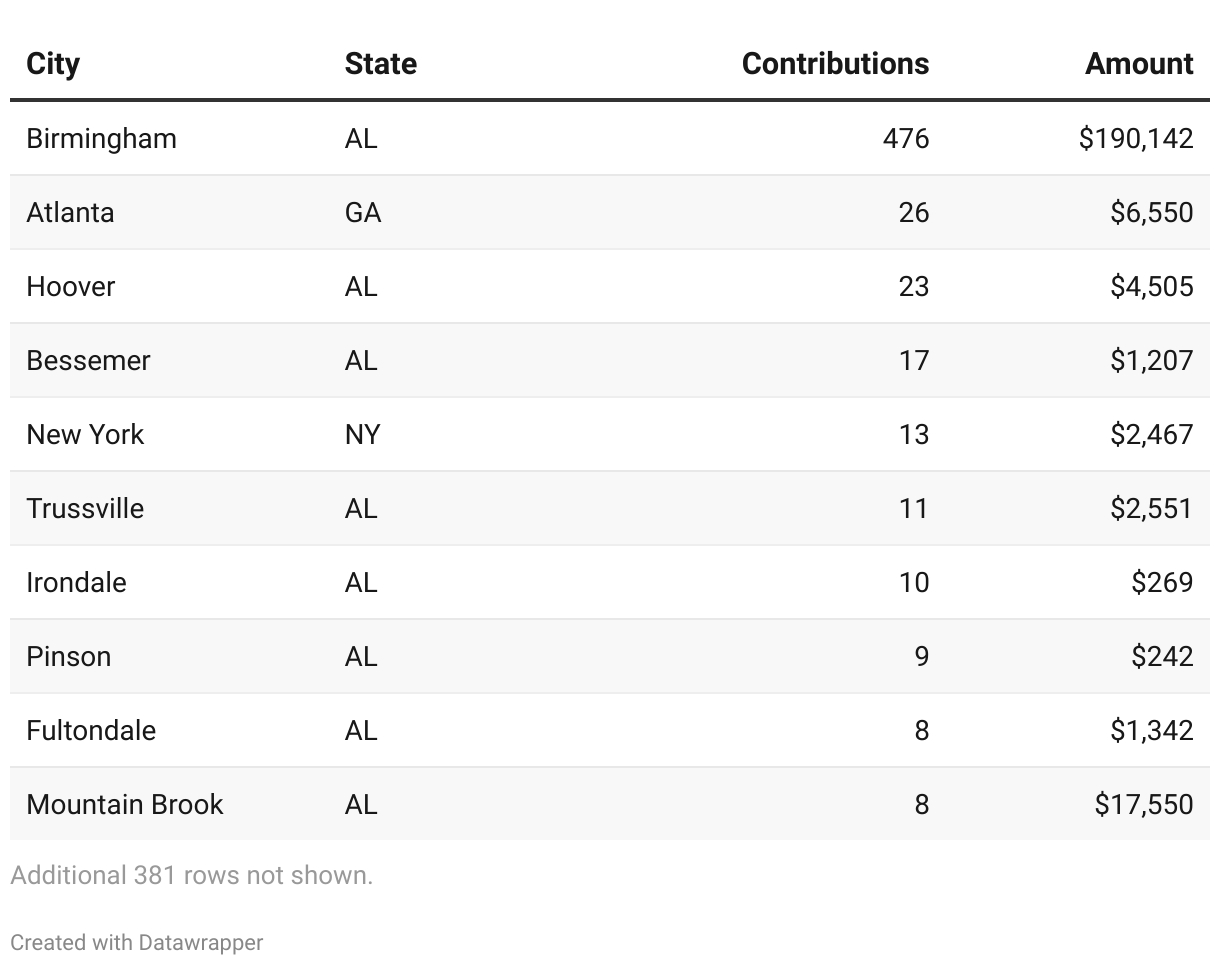Click the Bessemer city cell
The height and width of the screenshot is (966, 1220).
coord(88,360)
